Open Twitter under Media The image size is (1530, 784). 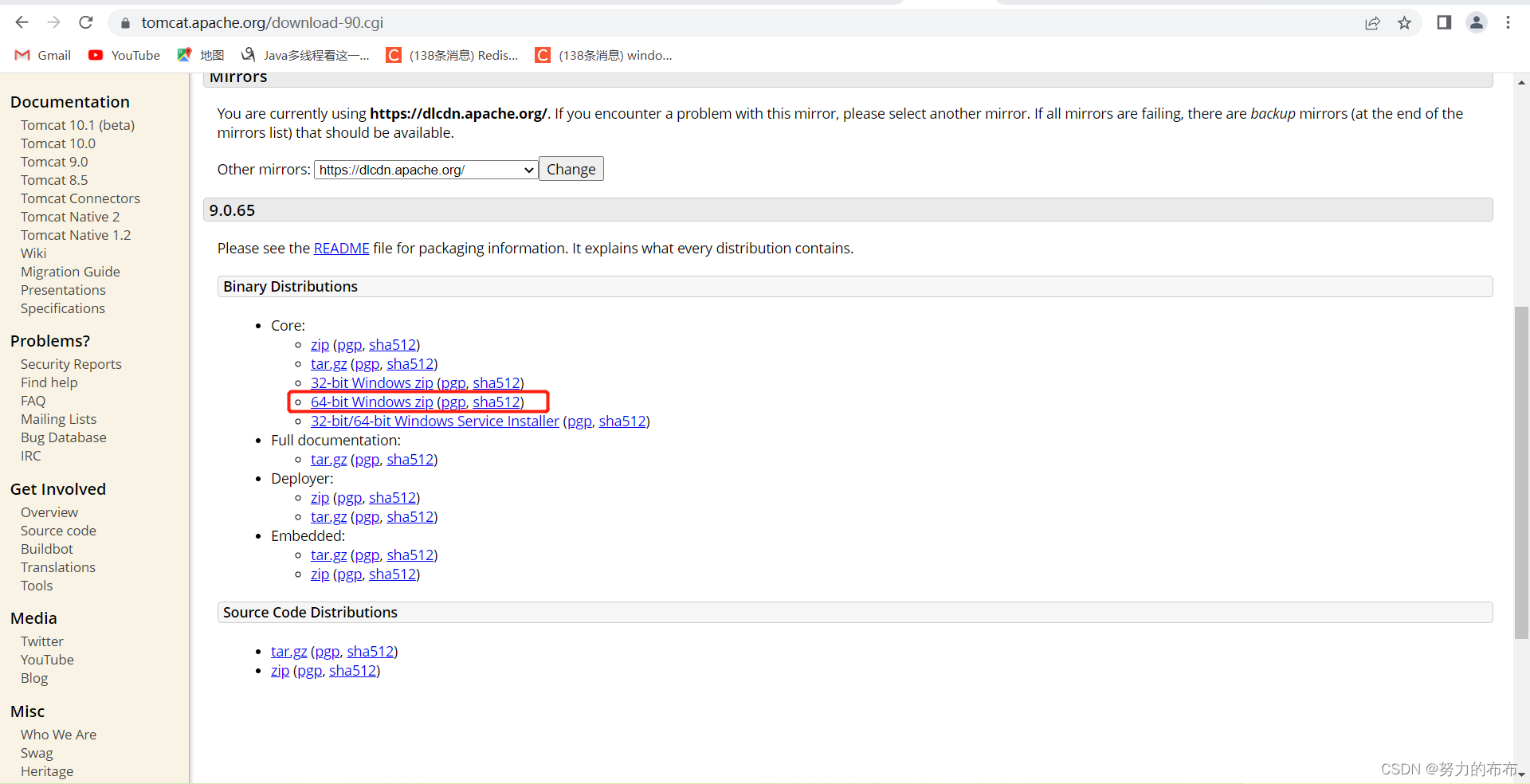[41, 641]
